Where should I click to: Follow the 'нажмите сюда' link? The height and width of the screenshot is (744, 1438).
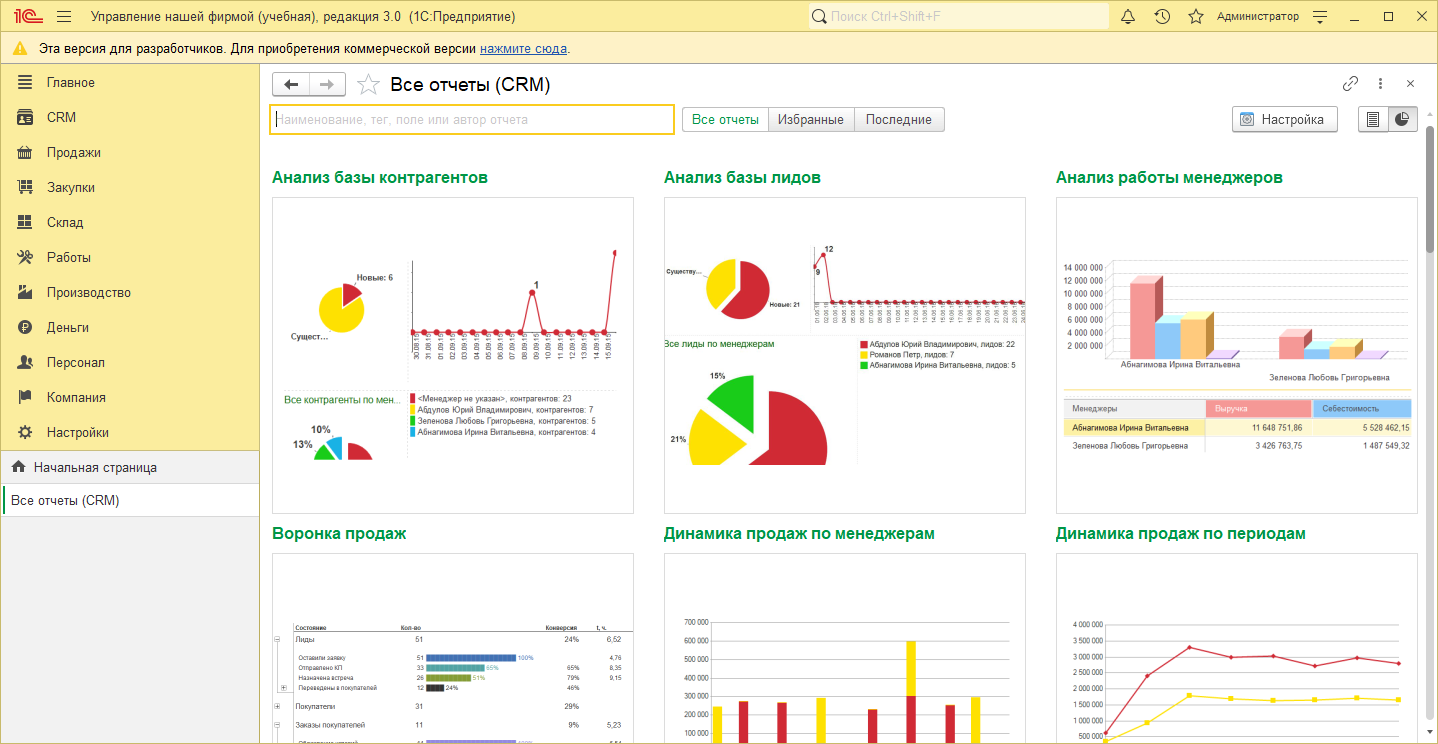coord(523,48)
